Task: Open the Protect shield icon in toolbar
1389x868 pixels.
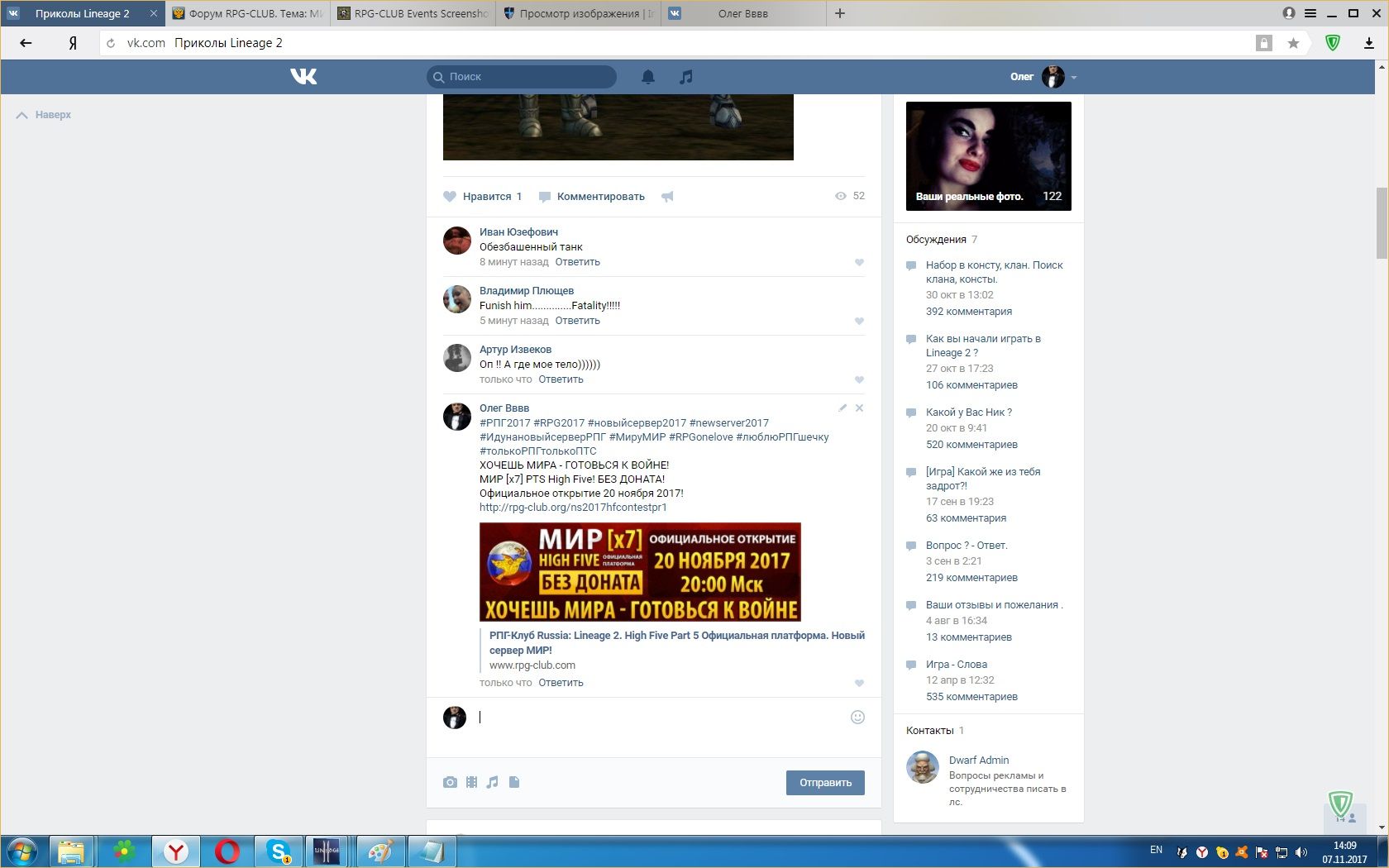Action: [x=1333, y=43]
